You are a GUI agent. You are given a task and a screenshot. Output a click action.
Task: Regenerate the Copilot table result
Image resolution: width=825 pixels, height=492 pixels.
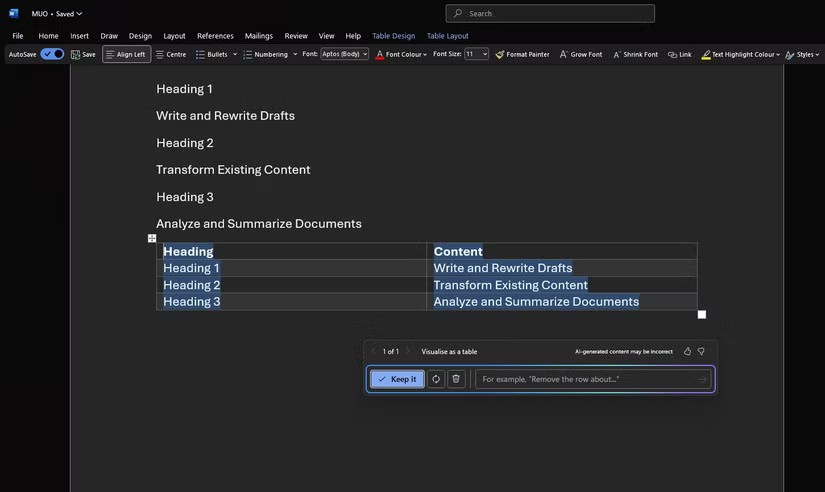pos(435,379)
